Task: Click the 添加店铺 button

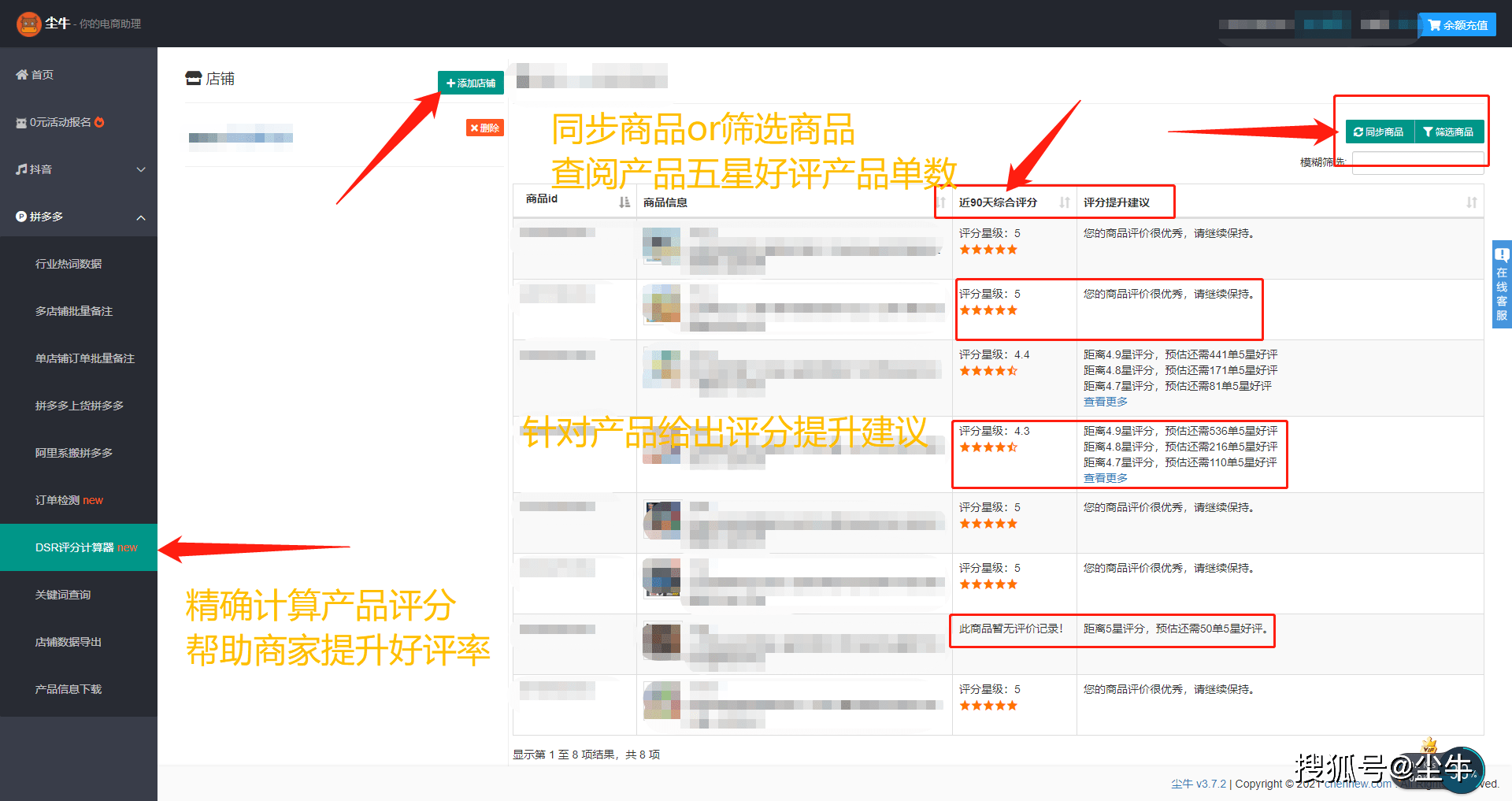Action: pos(471,83)
